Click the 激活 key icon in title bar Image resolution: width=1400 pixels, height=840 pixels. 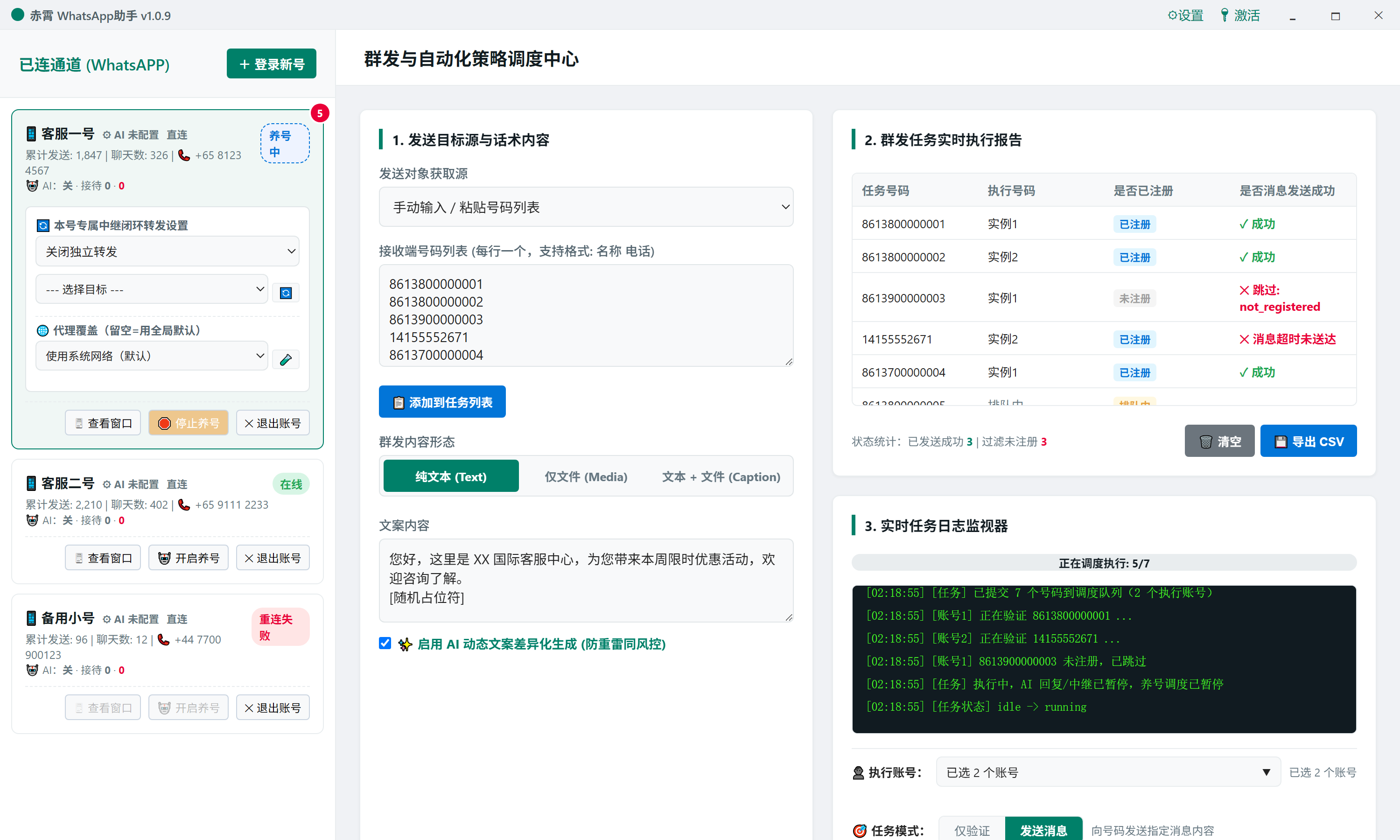coord(1225,15)
